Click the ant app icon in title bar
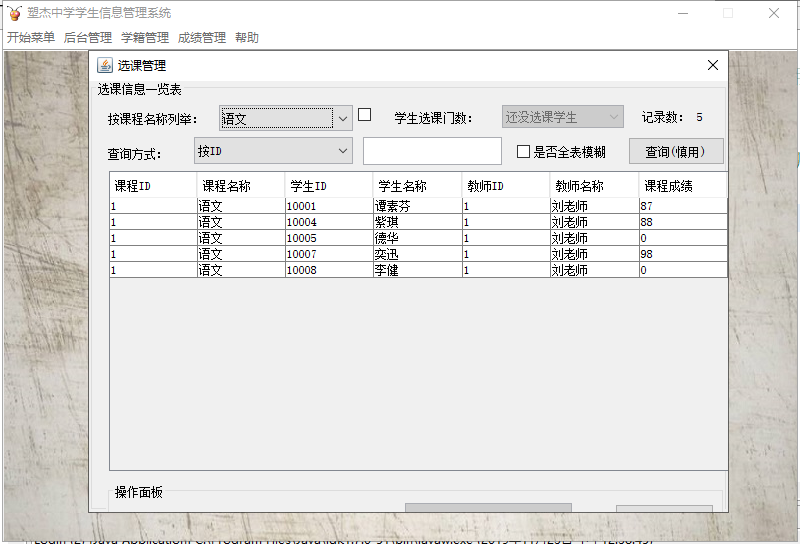 pos(14,13)
